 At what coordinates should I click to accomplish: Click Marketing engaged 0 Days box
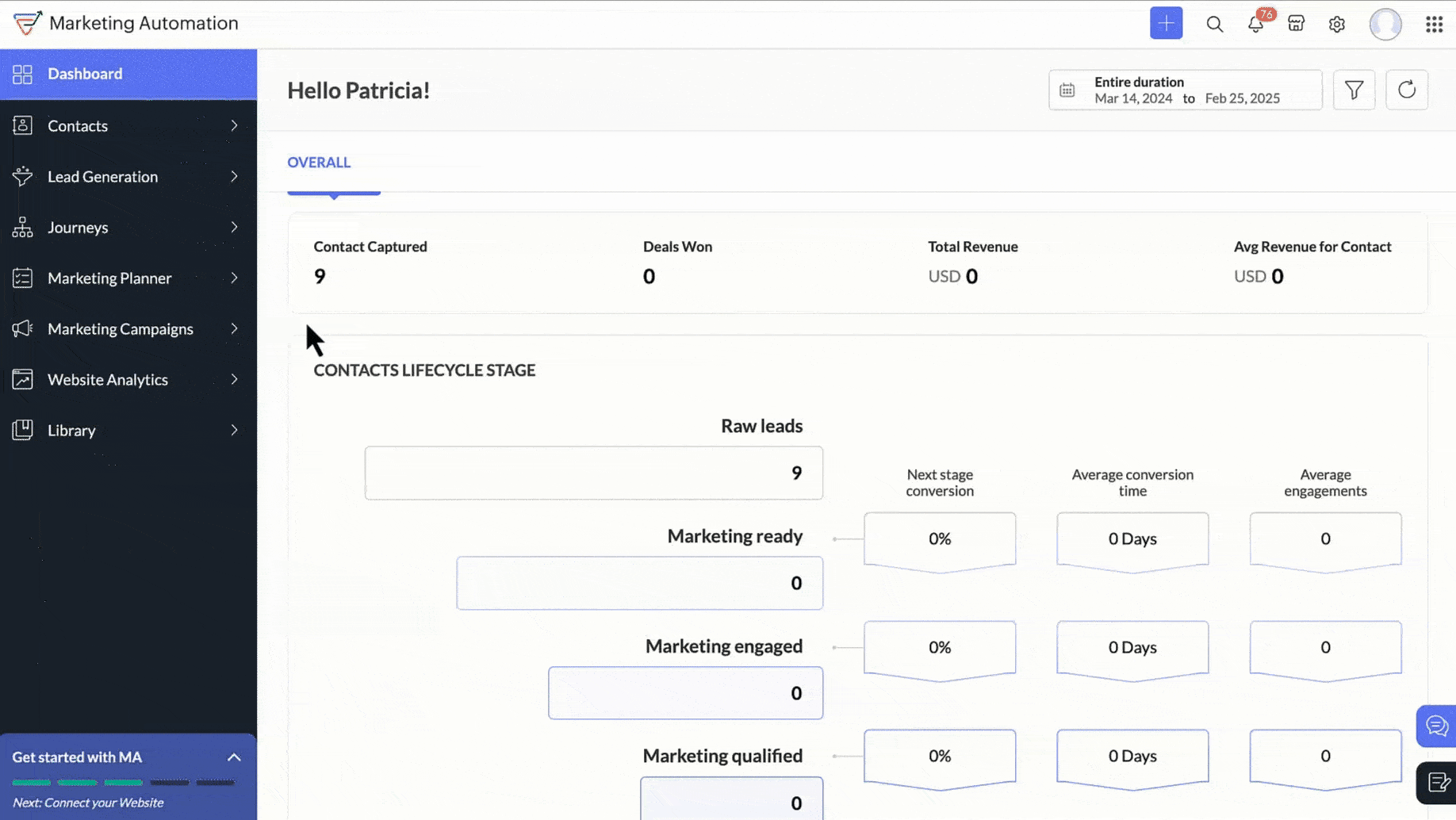point(1132,649)
